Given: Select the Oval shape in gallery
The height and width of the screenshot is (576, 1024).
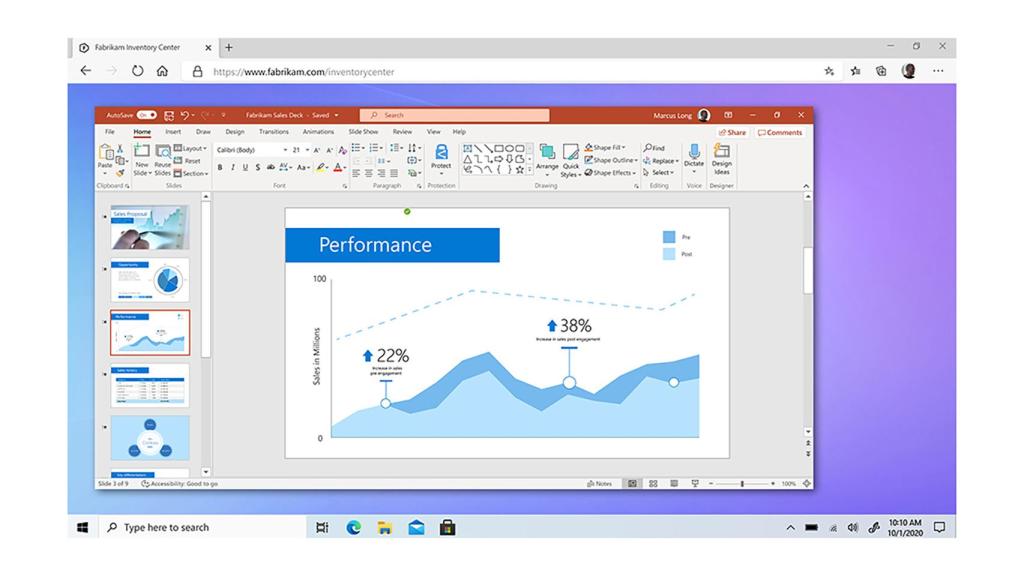Looking at the screenshot, I should [x=509, y=149].
